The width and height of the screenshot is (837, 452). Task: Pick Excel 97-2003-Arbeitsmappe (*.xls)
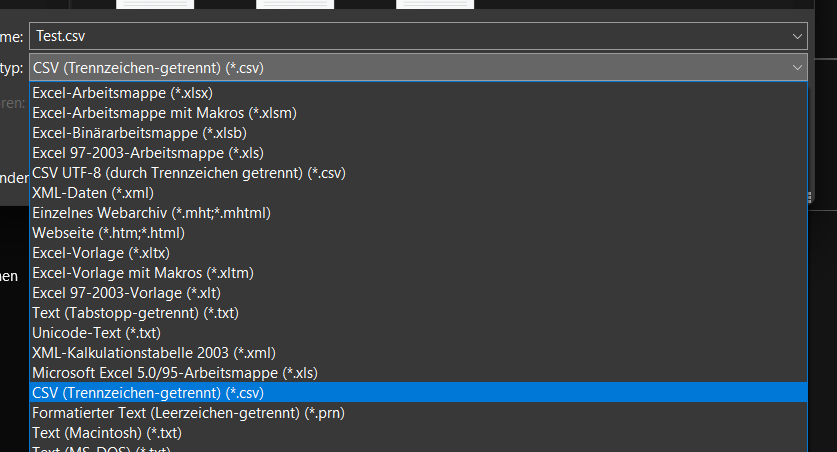(x=146, y=153)
